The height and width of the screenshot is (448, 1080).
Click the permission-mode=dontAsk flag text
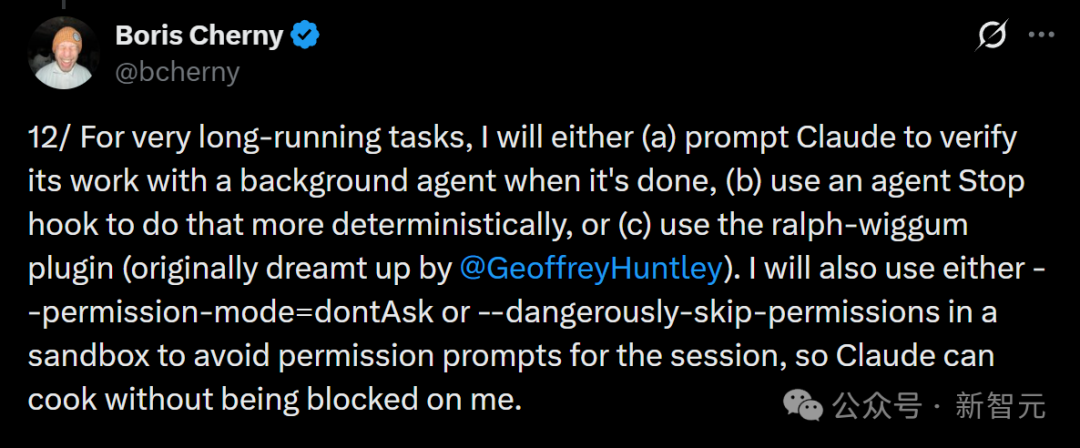point(231,312)
